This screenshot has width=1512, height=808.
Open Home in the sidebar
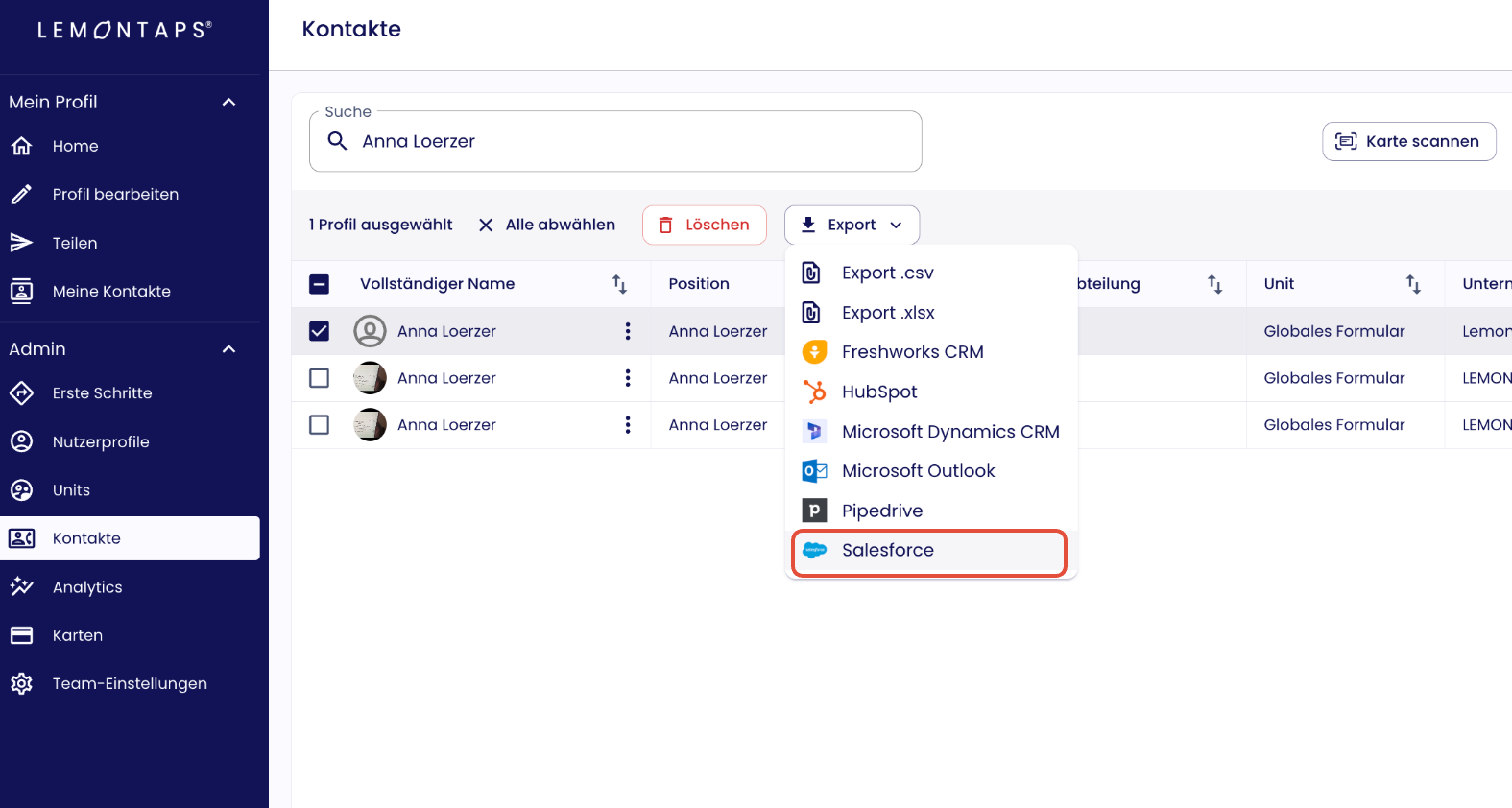click(x=130, y=146)
